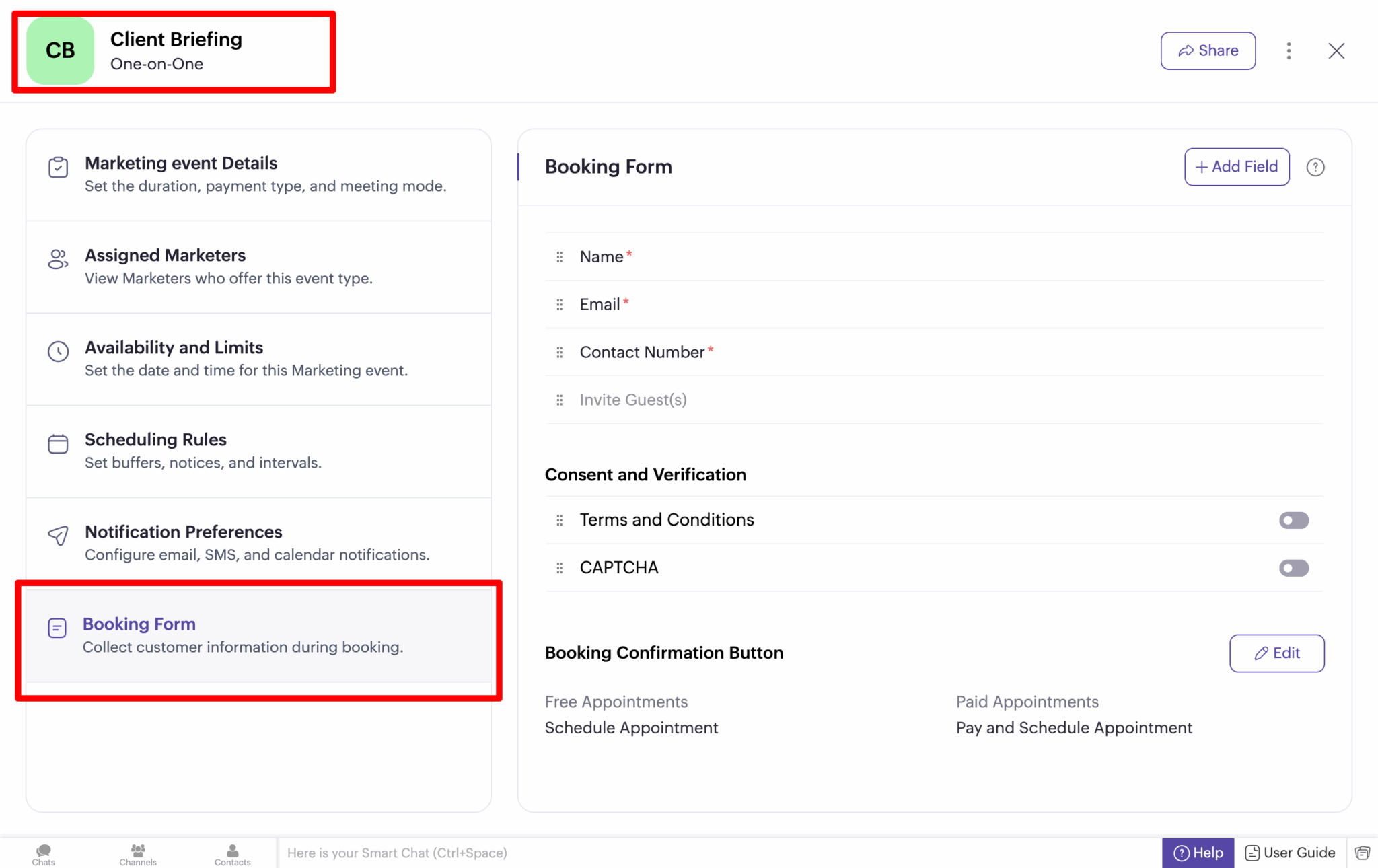
Task: Click the Notification Preferences megaphone icon
Action: coord(58,536)
